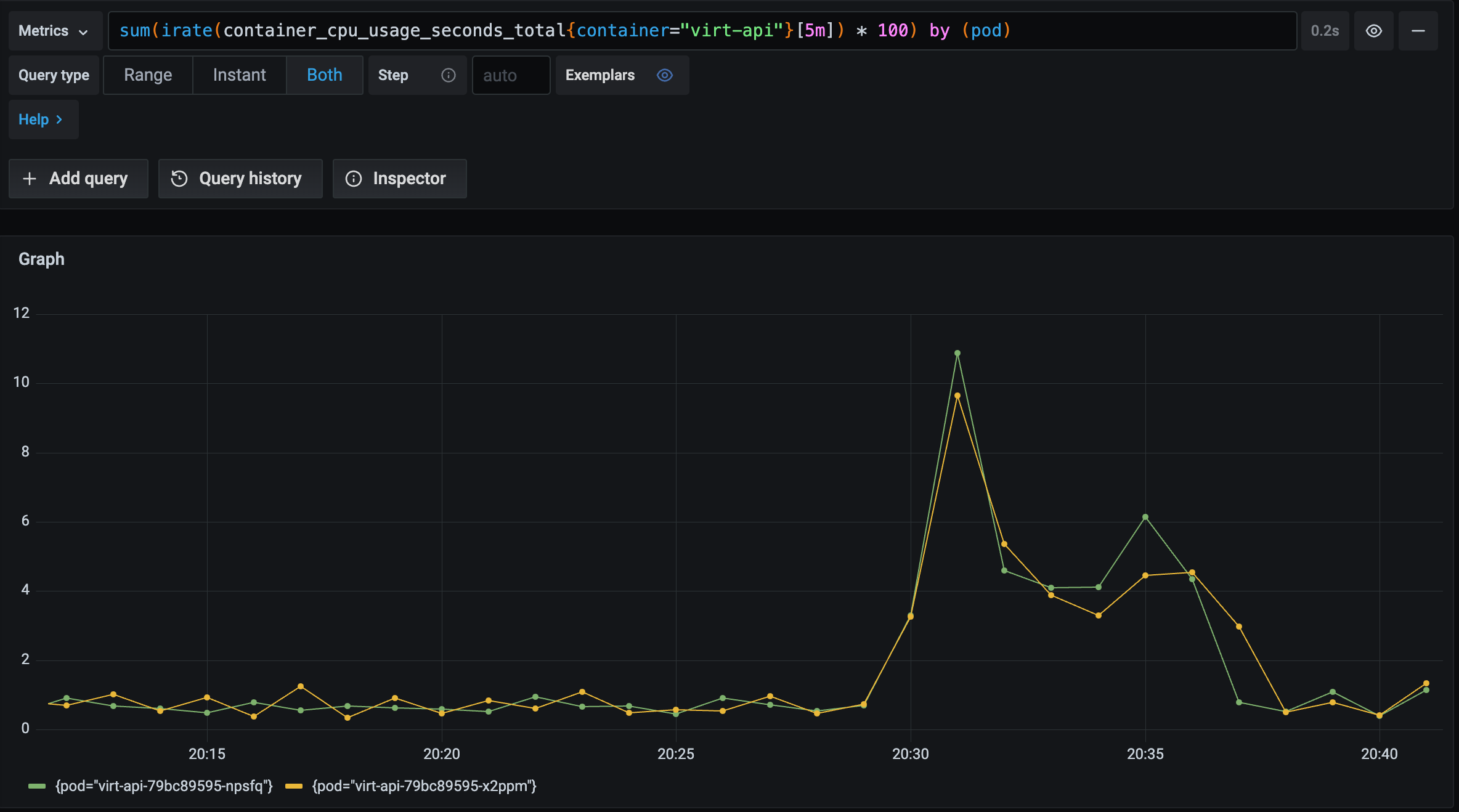Select the Range query type
Viewport: 1459px width, 812px height.
pyautogui.click(x=148, y=75)
